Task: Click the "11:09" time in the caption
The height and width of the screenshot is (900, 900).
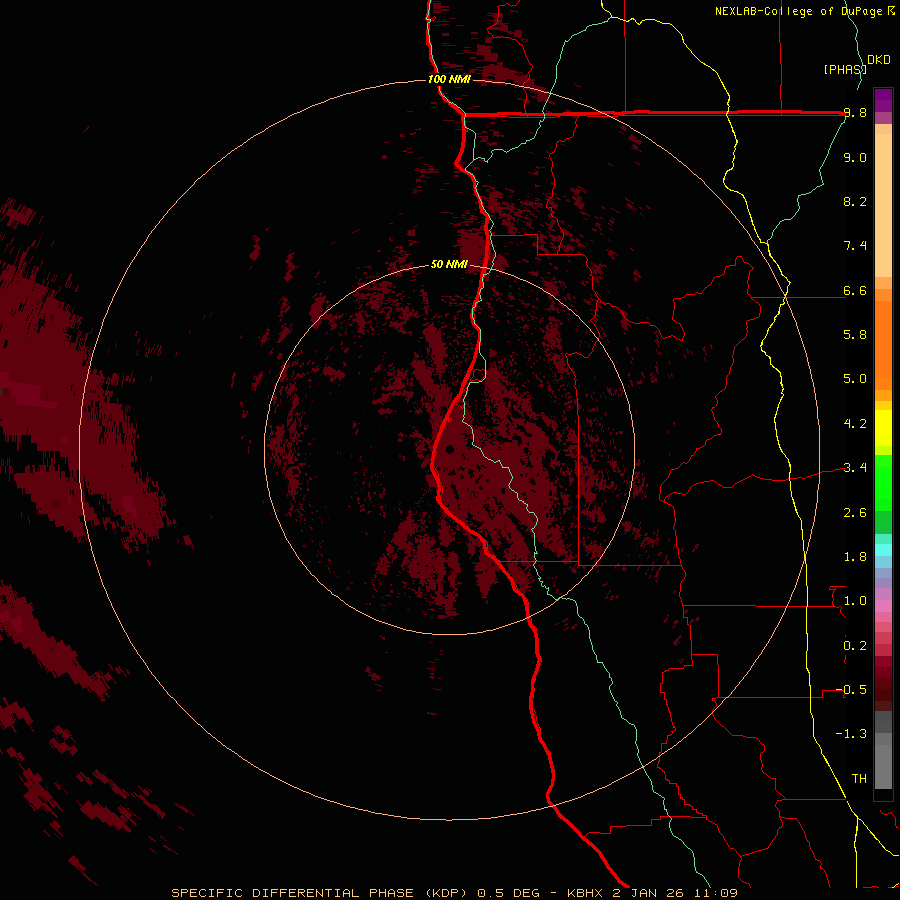Action: click(715, 893)
